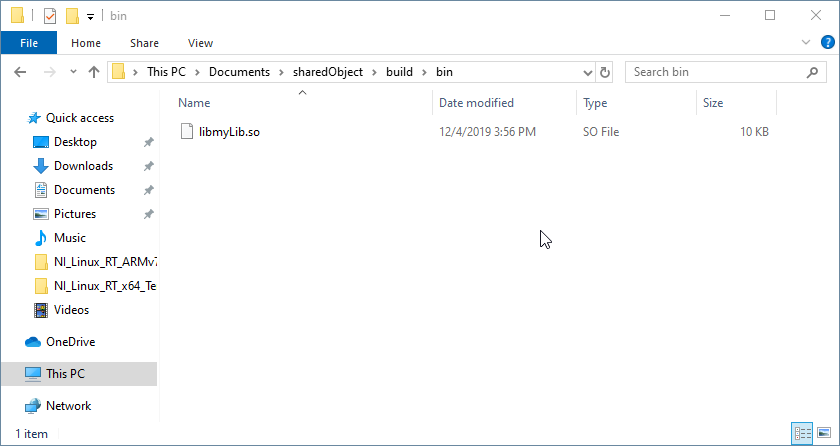Switch to Large icons view layout
The height and width of the screenshot is (446, 840).
822,434
